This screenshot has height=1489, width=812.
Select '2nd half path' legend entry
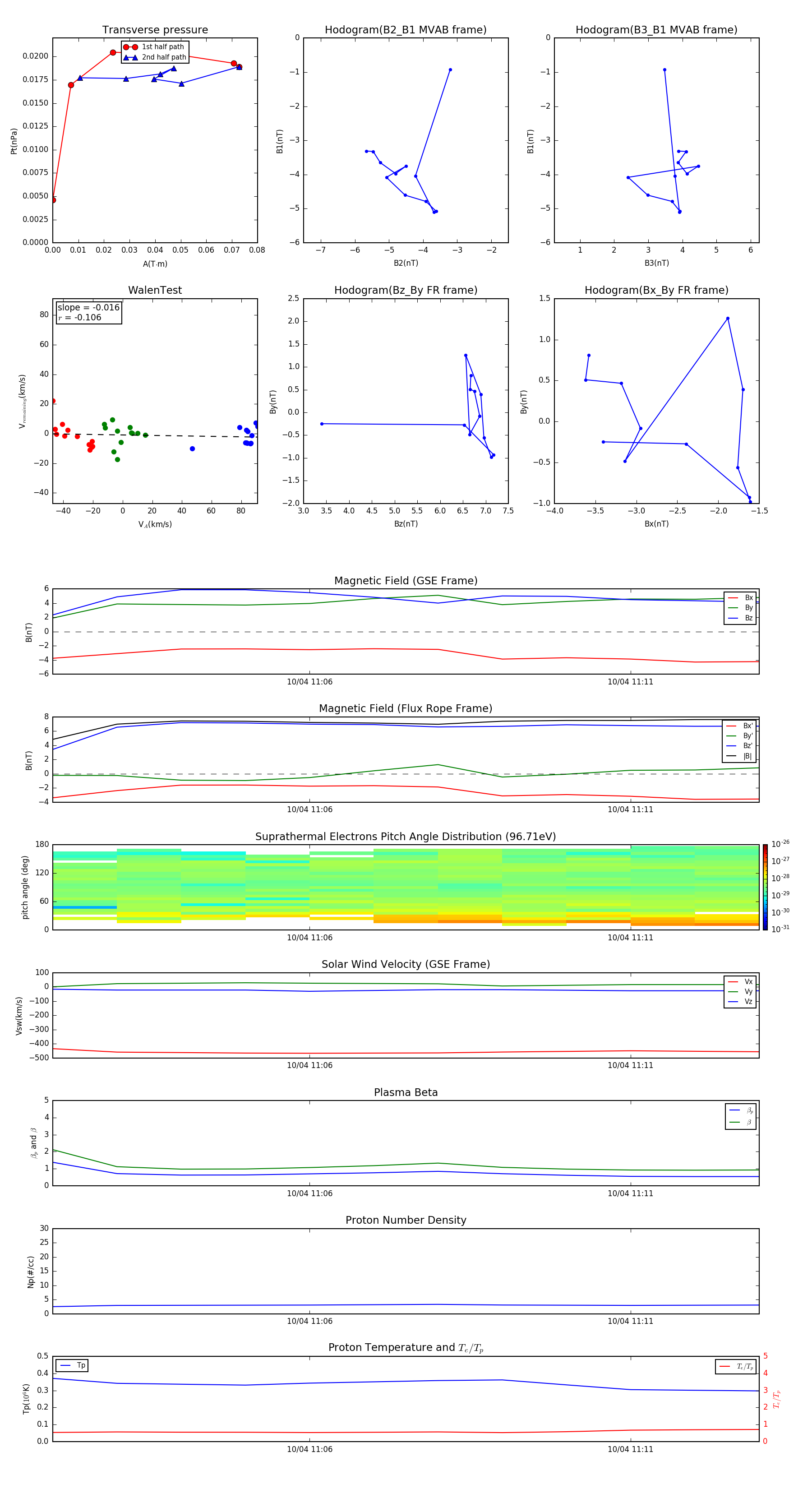155,57
